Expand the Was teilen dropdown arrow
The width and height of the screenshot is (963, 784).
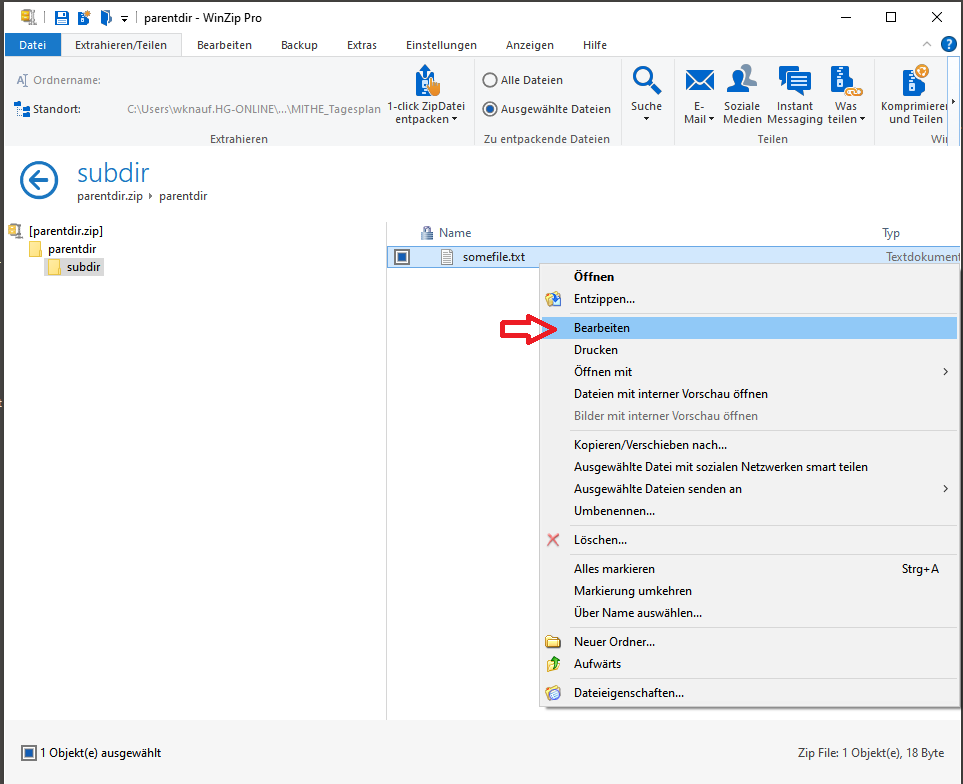click(x=862, y=119)
